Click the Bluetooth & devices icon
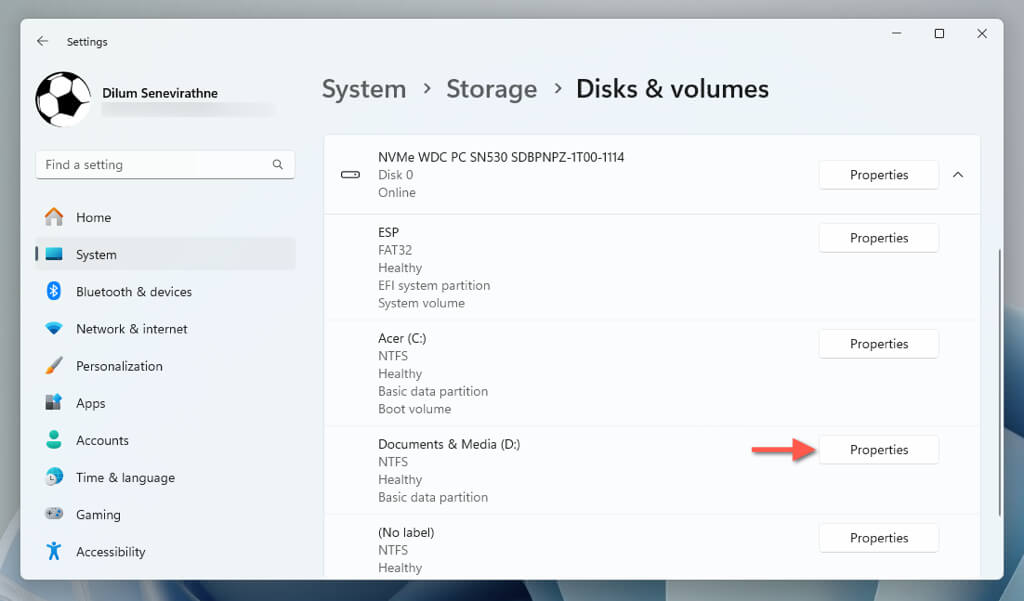 coord(54,291)
